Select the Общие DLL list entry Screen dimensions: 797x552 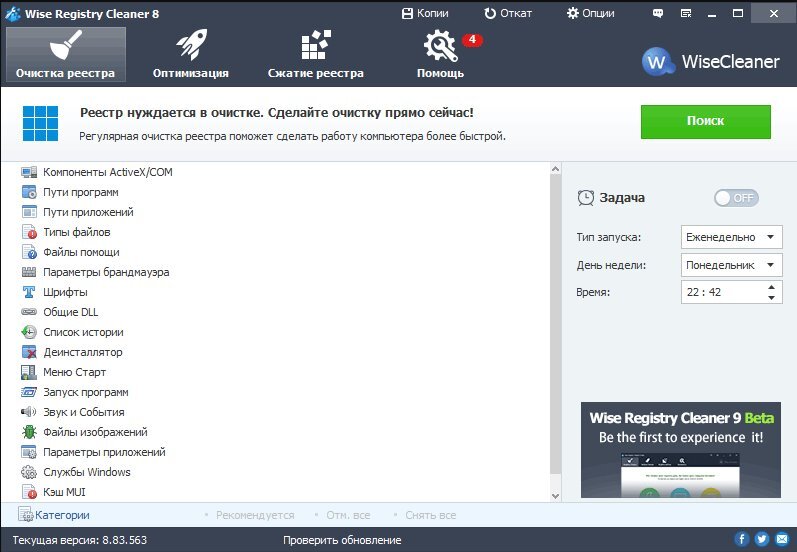[71, 312]
